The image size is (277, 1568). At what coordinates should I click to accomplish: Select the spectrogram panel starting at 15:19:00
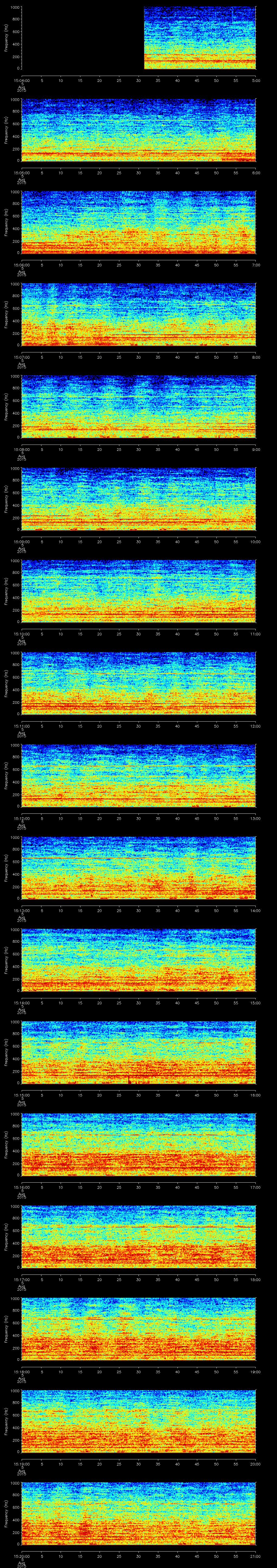[x=139, y=1421]
